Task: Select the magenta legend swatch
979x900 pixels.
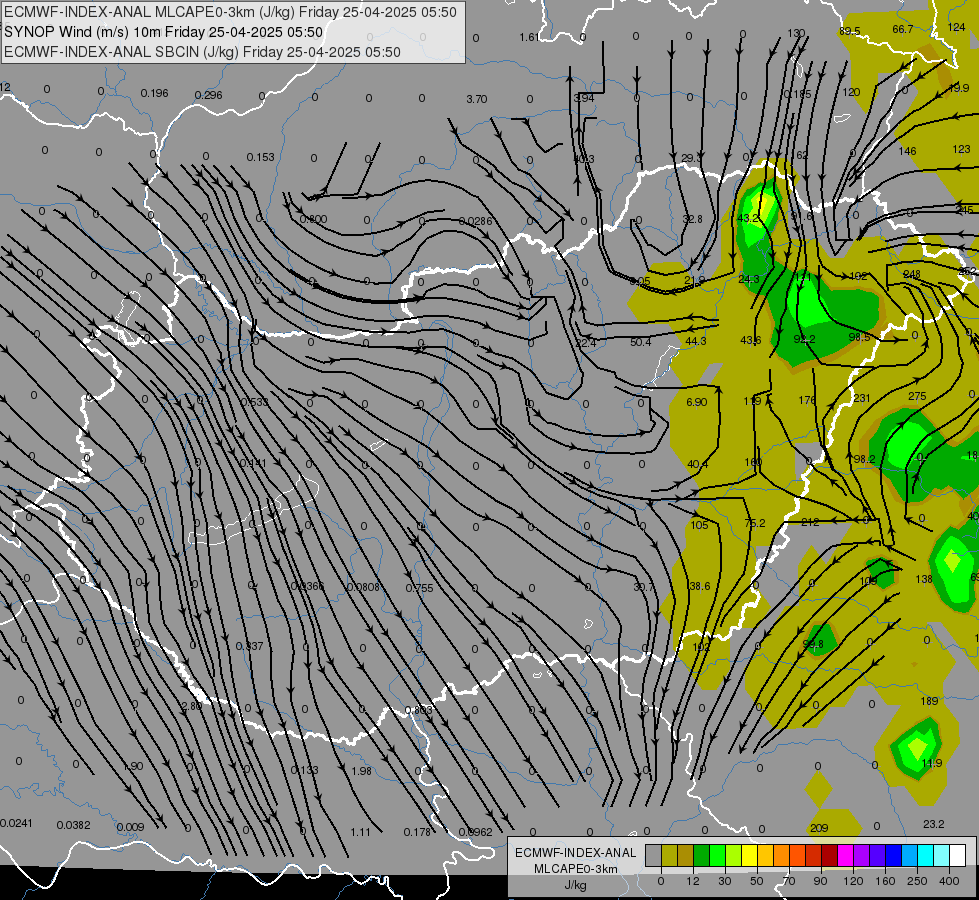Action: pyautogui.click(x=846, y=856)
